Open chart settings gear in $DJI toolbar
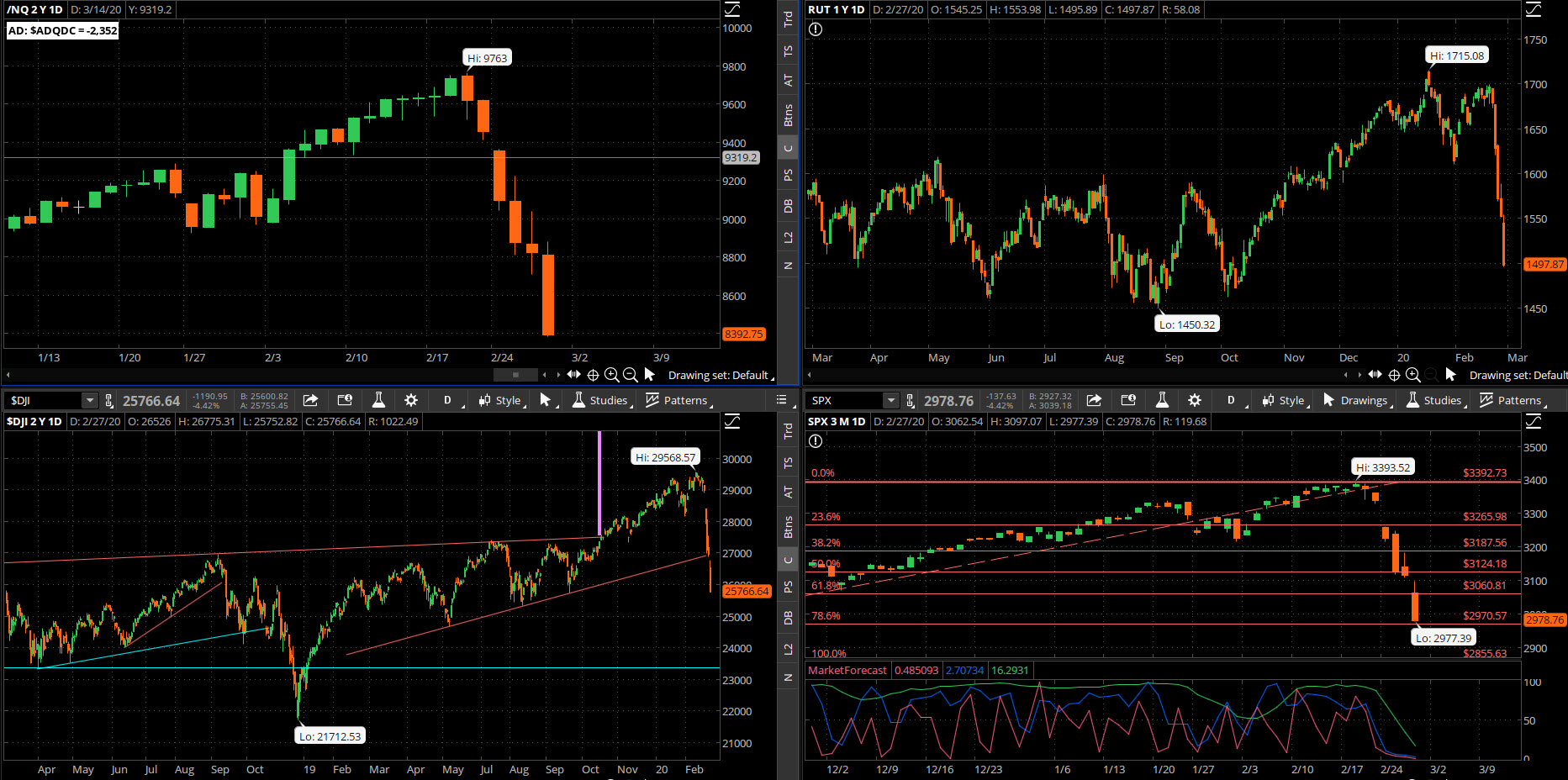 (x=411, y=400)
